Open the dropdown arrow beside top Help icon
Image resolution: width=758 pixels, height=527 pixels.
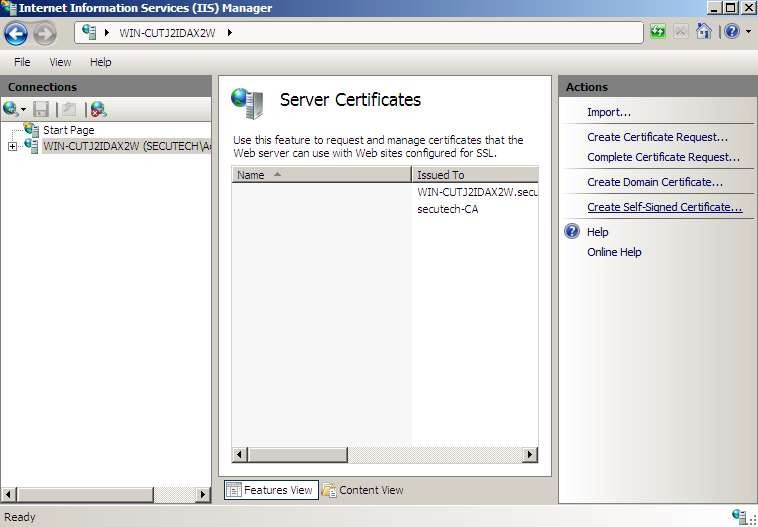coord(748,32)
